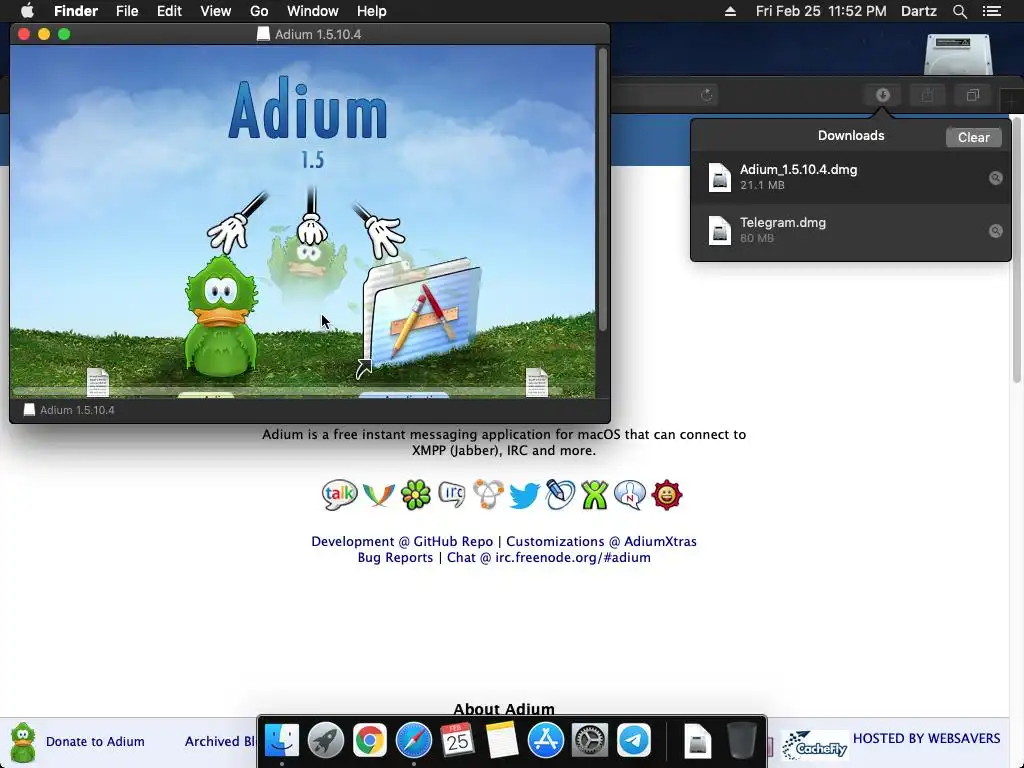Show Telegram.dmg in Finder magnifier
Image resolution: width=1024 pixels, height=768 pixels.
995,231
